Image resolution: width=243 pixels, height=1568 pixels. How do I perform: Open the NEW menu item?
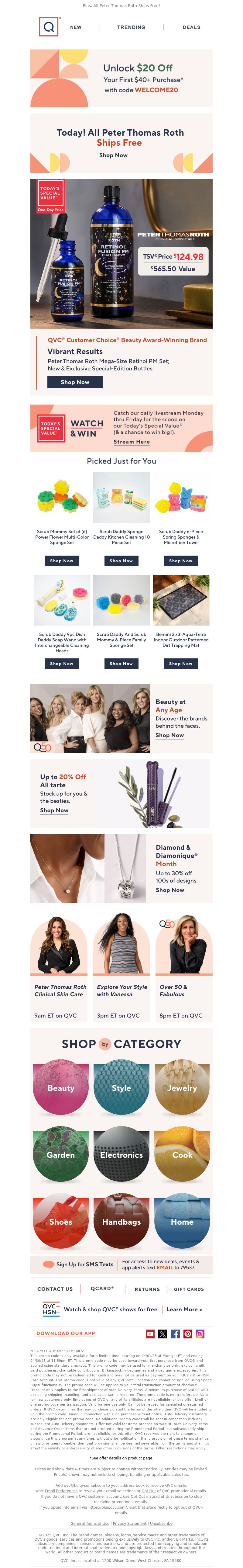click(76, 27)
